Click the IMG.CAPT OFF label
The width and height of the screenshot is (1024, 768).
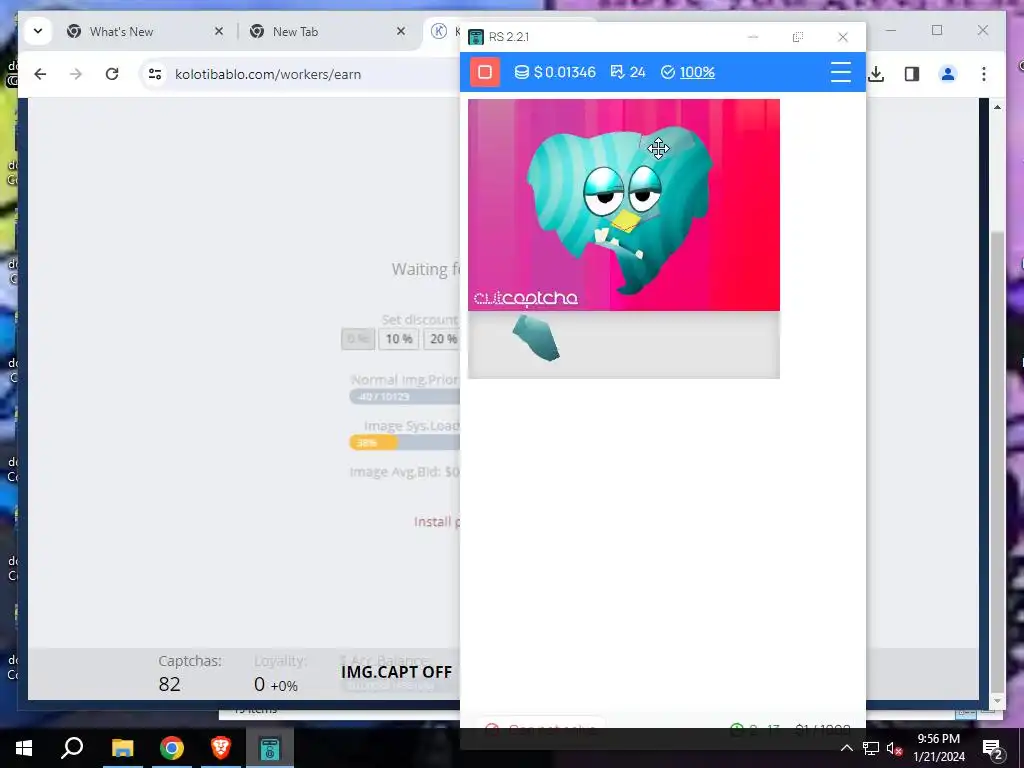[x=396, y=672]
